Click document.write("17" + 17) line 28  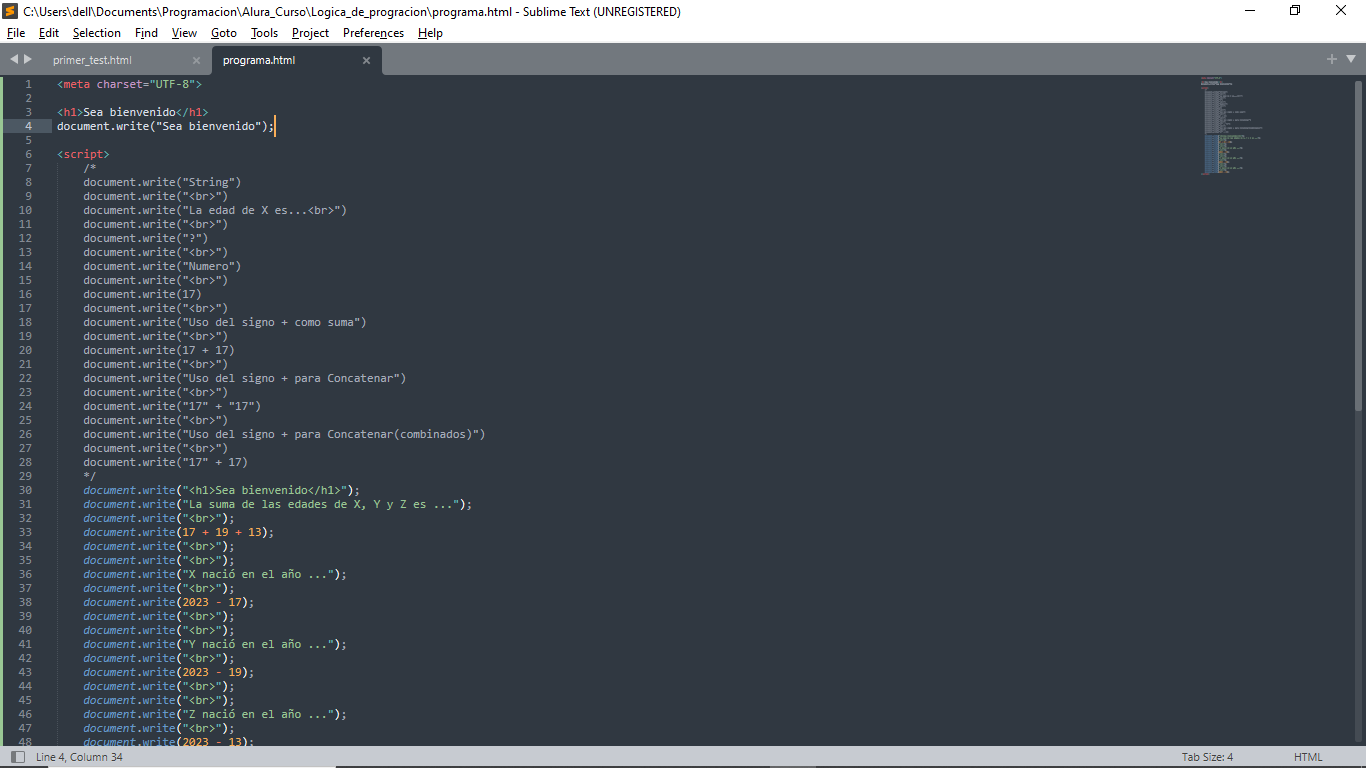pyautogui.click(x=165, y=462)
